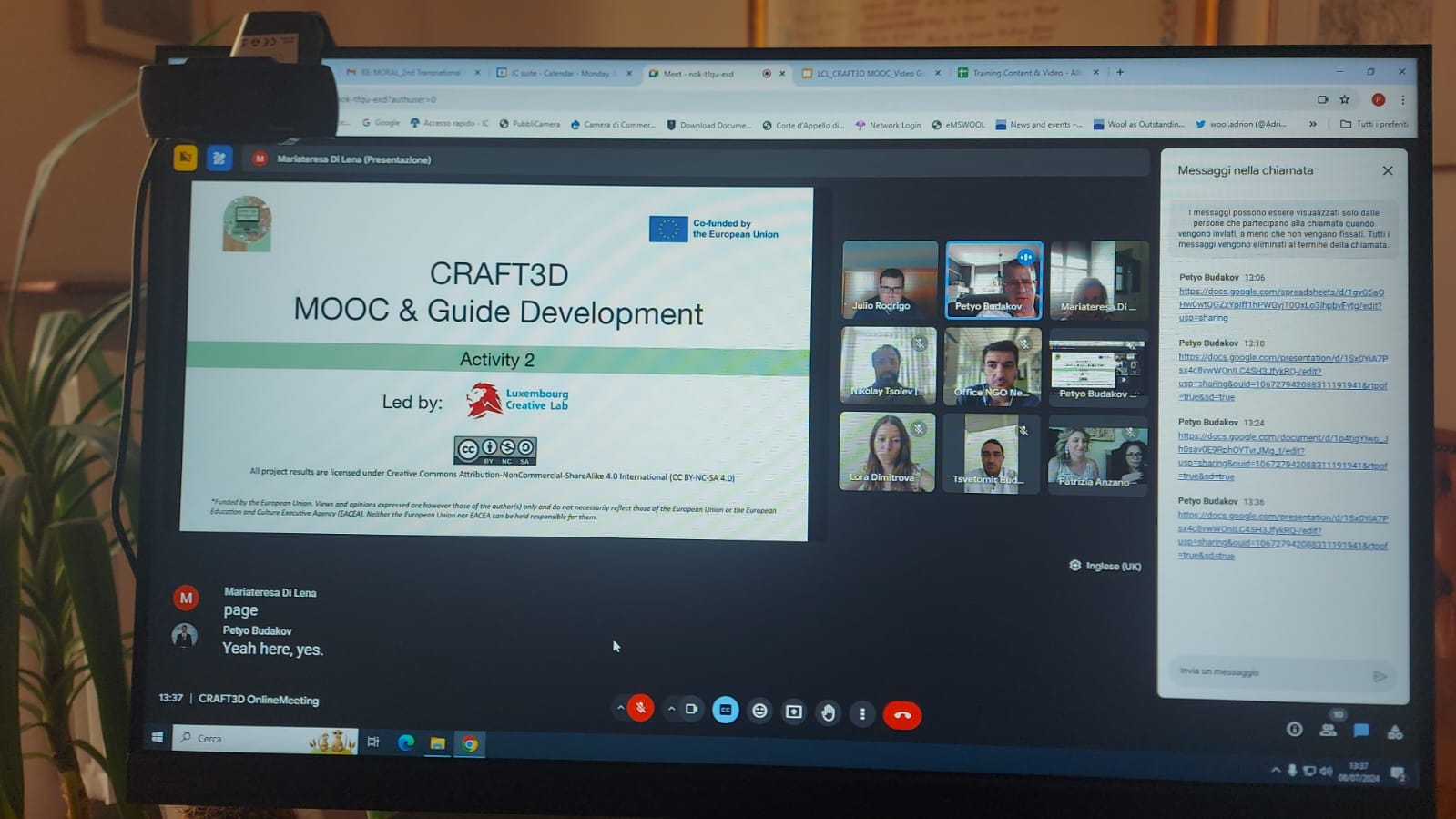Open PubbliCamera bookmark
The height and width of the screenshot is (819, 1456).
coord(529,124)
